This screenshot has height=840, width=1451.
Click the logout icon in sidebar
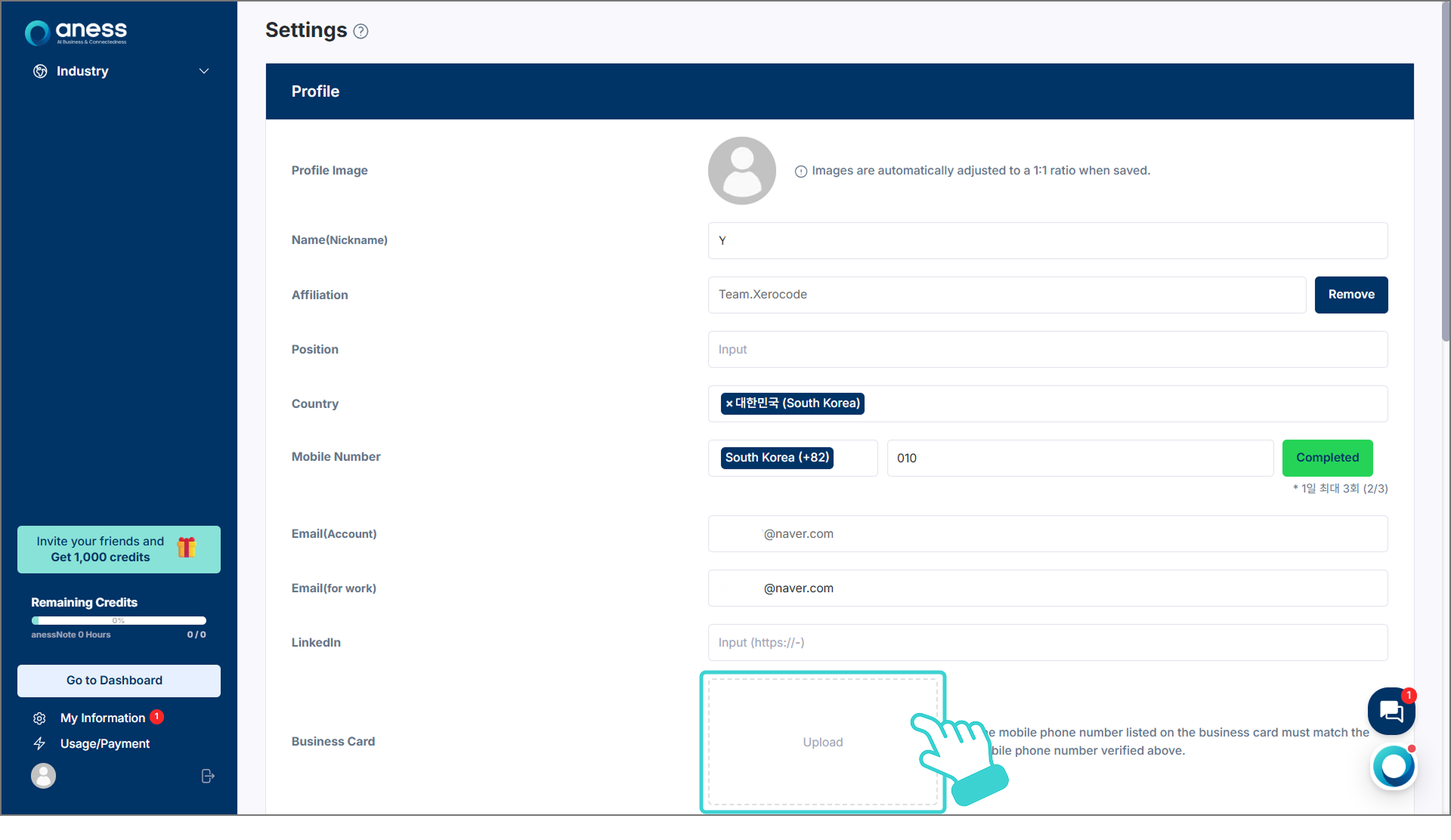[208, 776]
